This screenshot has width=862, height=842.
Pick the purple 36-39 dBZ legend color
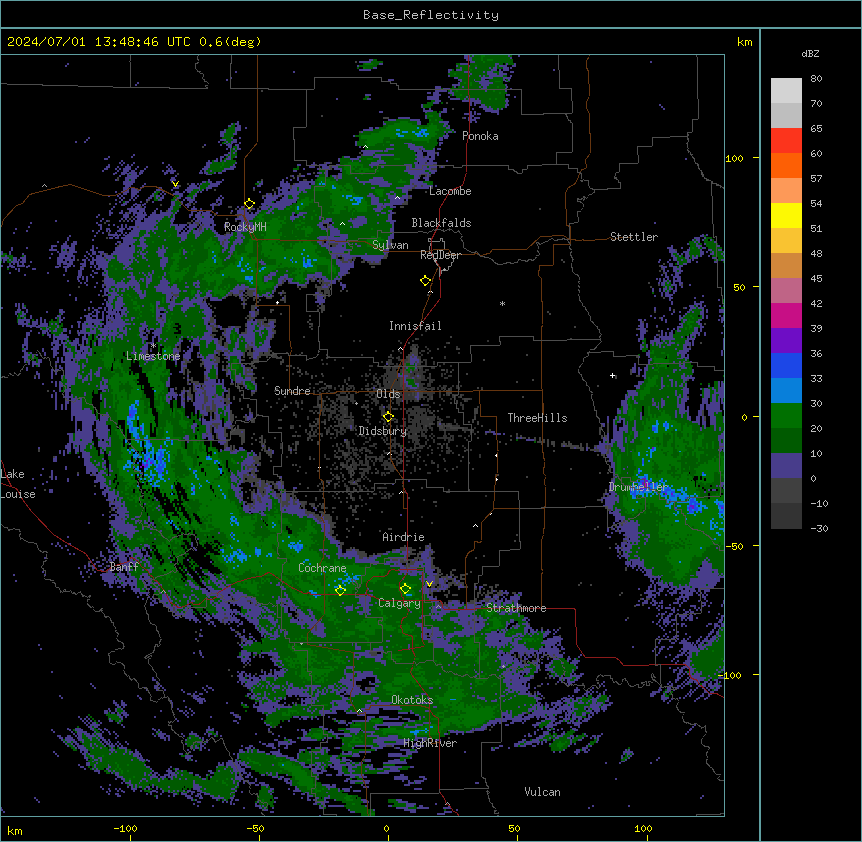click(786, 341)
